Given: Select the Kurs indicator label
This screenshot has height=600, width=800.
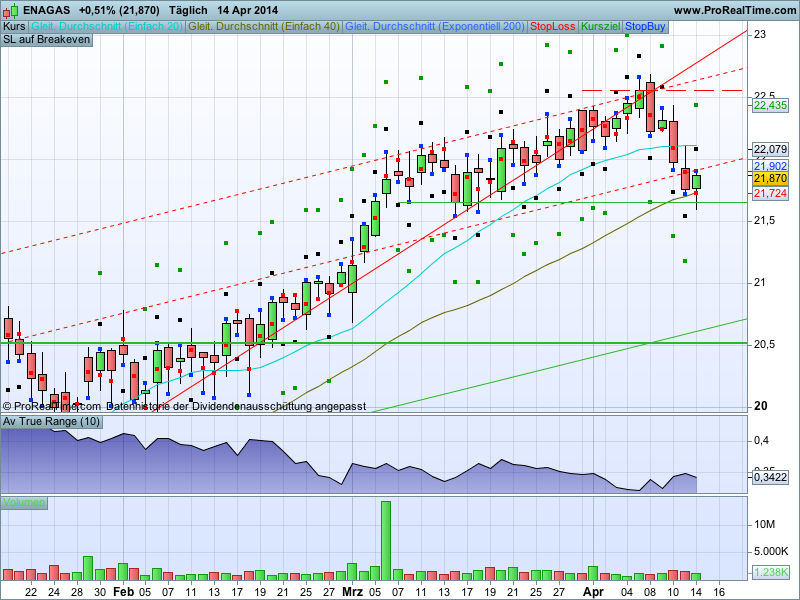Looking at the screenshot, I should (14, 27).
